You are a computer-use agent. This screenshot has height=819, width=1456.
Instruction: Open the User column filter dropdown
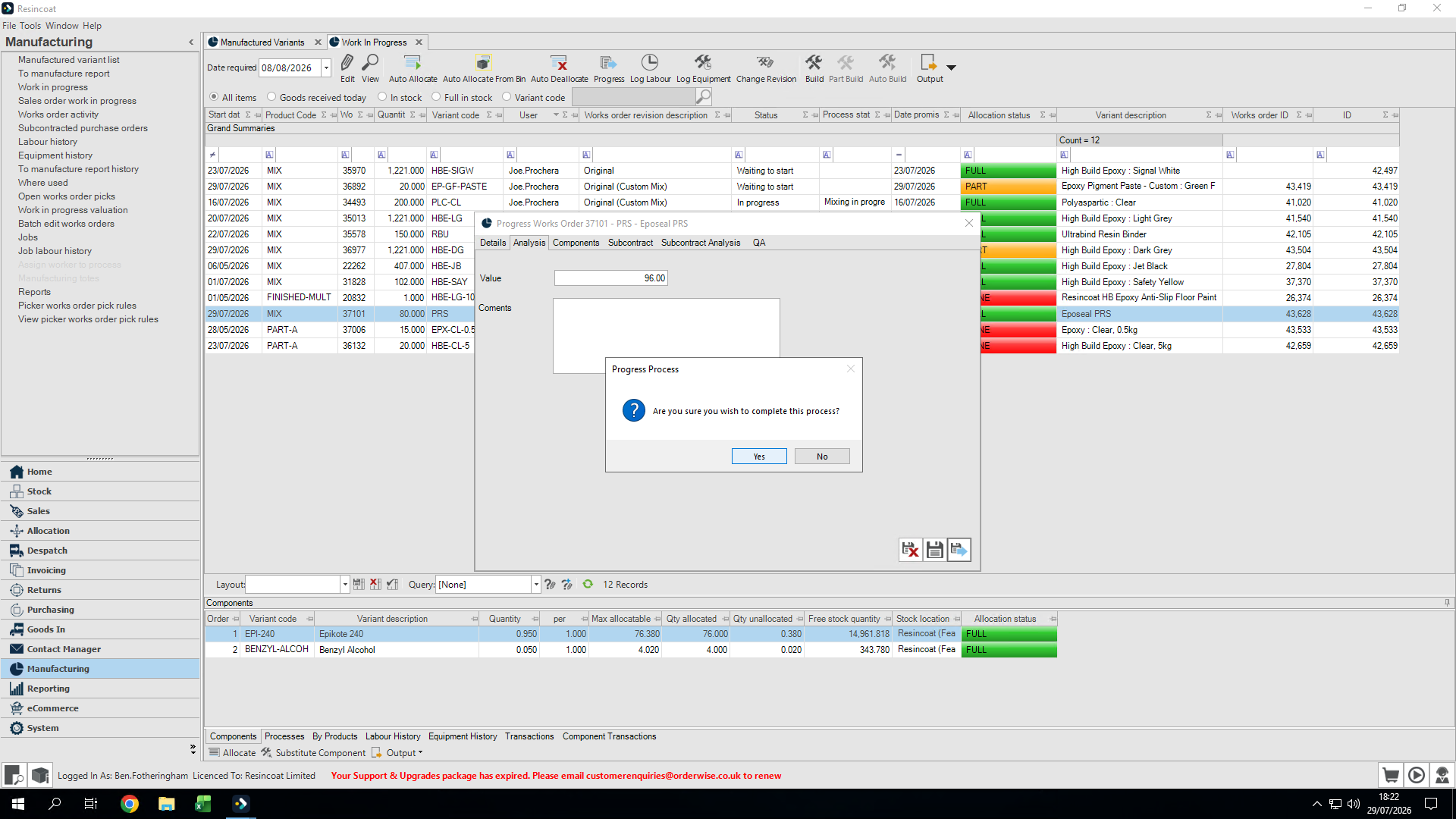556,115
